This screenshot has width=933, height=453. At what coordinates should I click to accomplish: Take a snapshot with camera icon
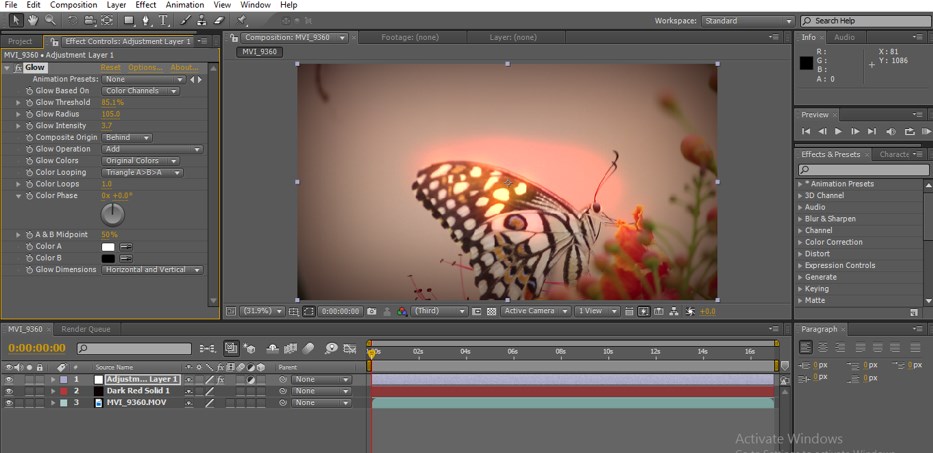[x=371, y=311]
